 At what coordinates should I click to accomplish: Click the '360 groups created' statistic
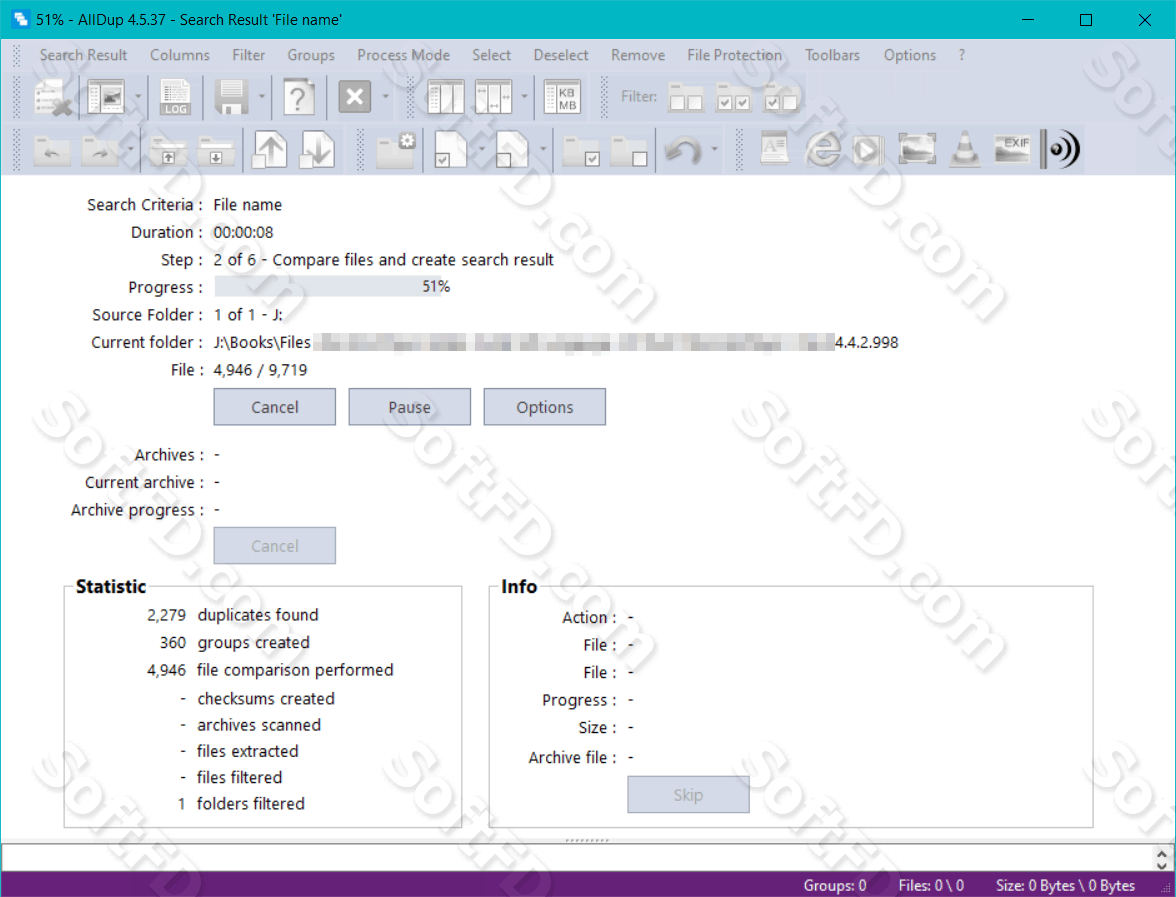click(234, 643)
